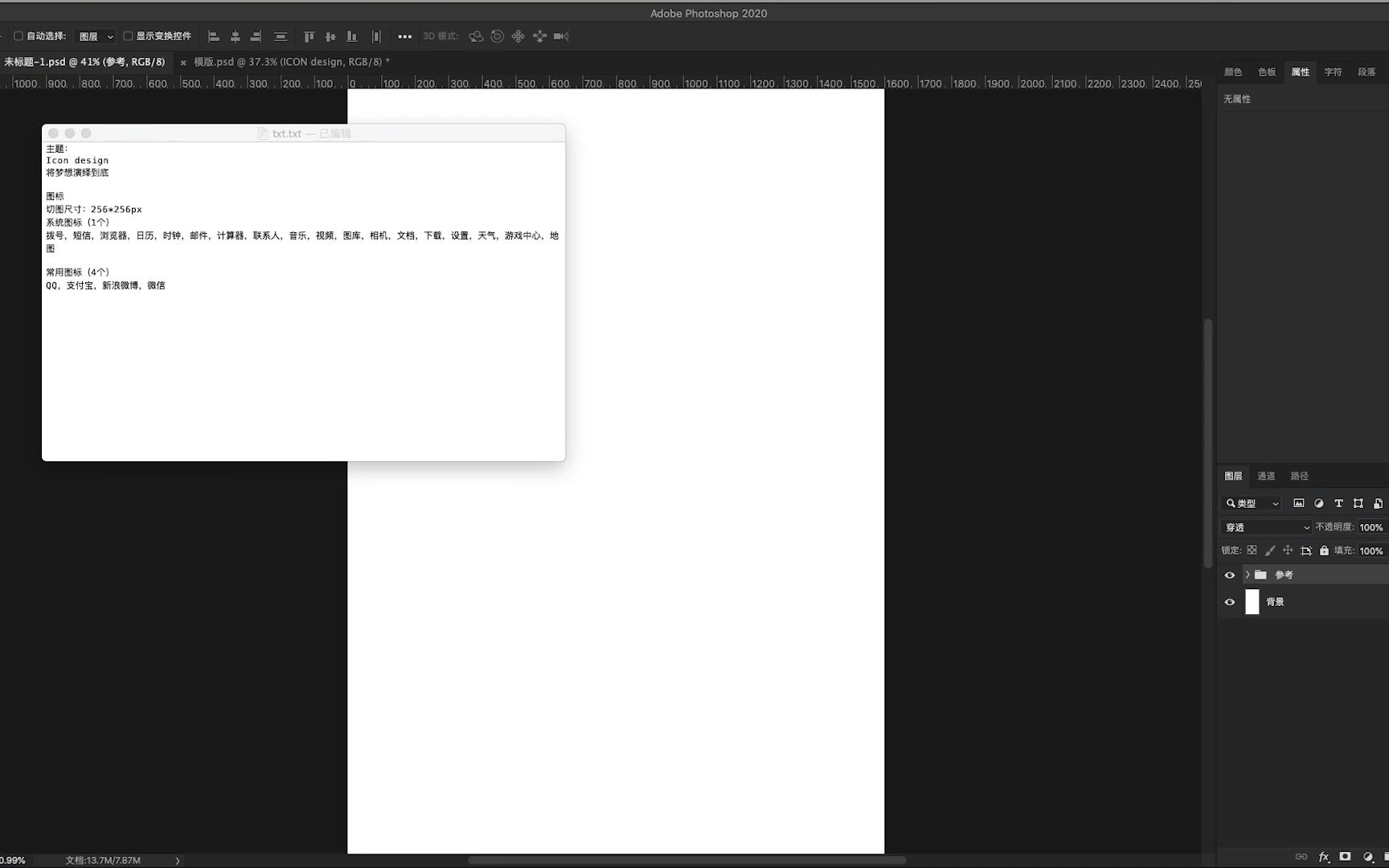Click the distribute horizontally icon

pos(376,36)
